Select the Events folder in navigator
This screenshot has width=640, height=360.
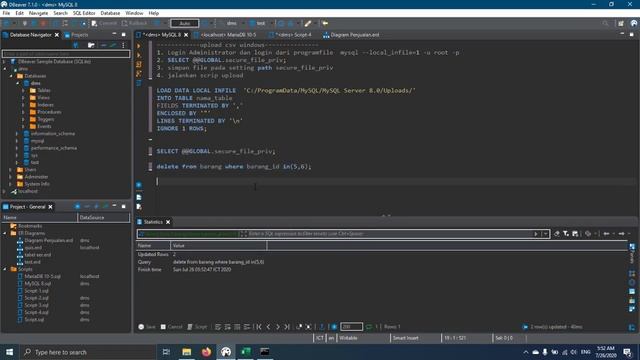(x=44, y=127)
